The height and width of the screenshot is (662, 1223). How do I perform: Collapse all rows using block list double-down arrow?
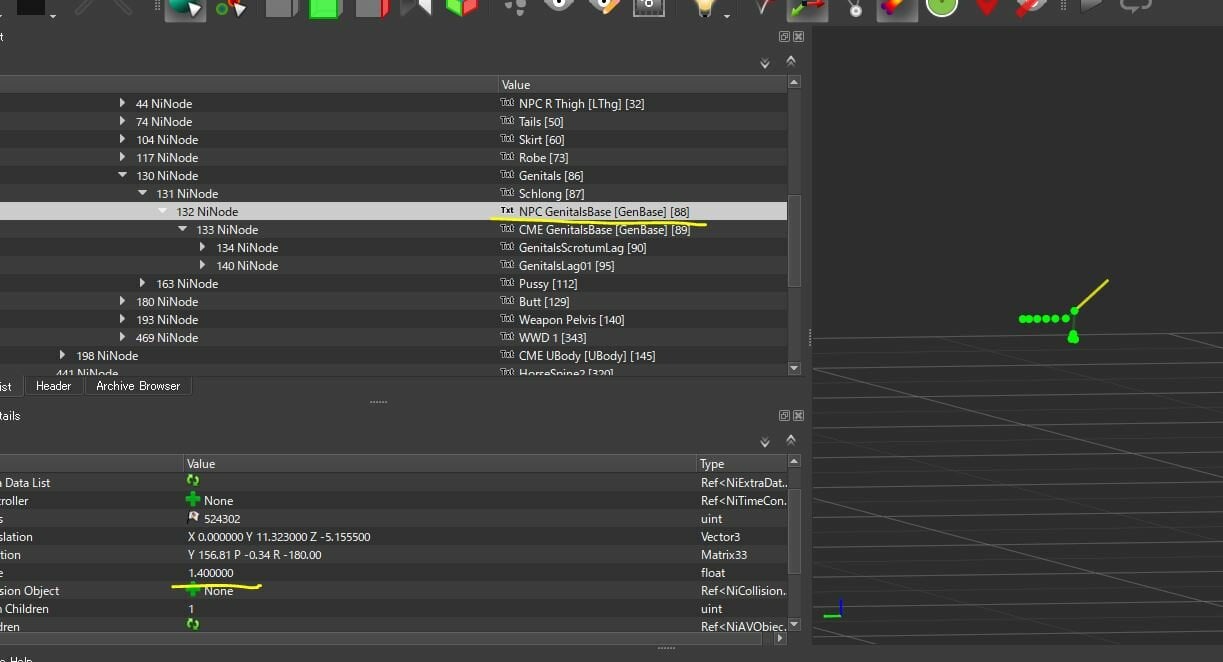click(x=765, y=63)
